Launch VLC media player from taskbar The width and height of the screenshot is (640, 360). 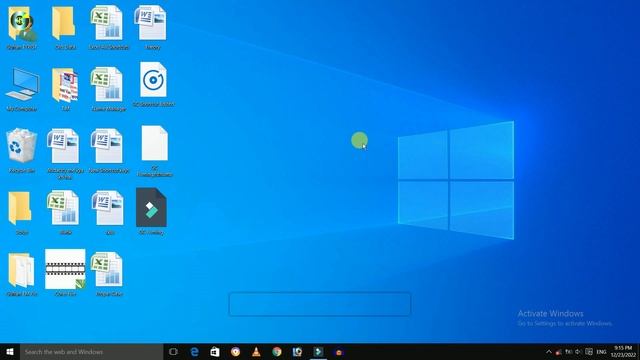256,352
